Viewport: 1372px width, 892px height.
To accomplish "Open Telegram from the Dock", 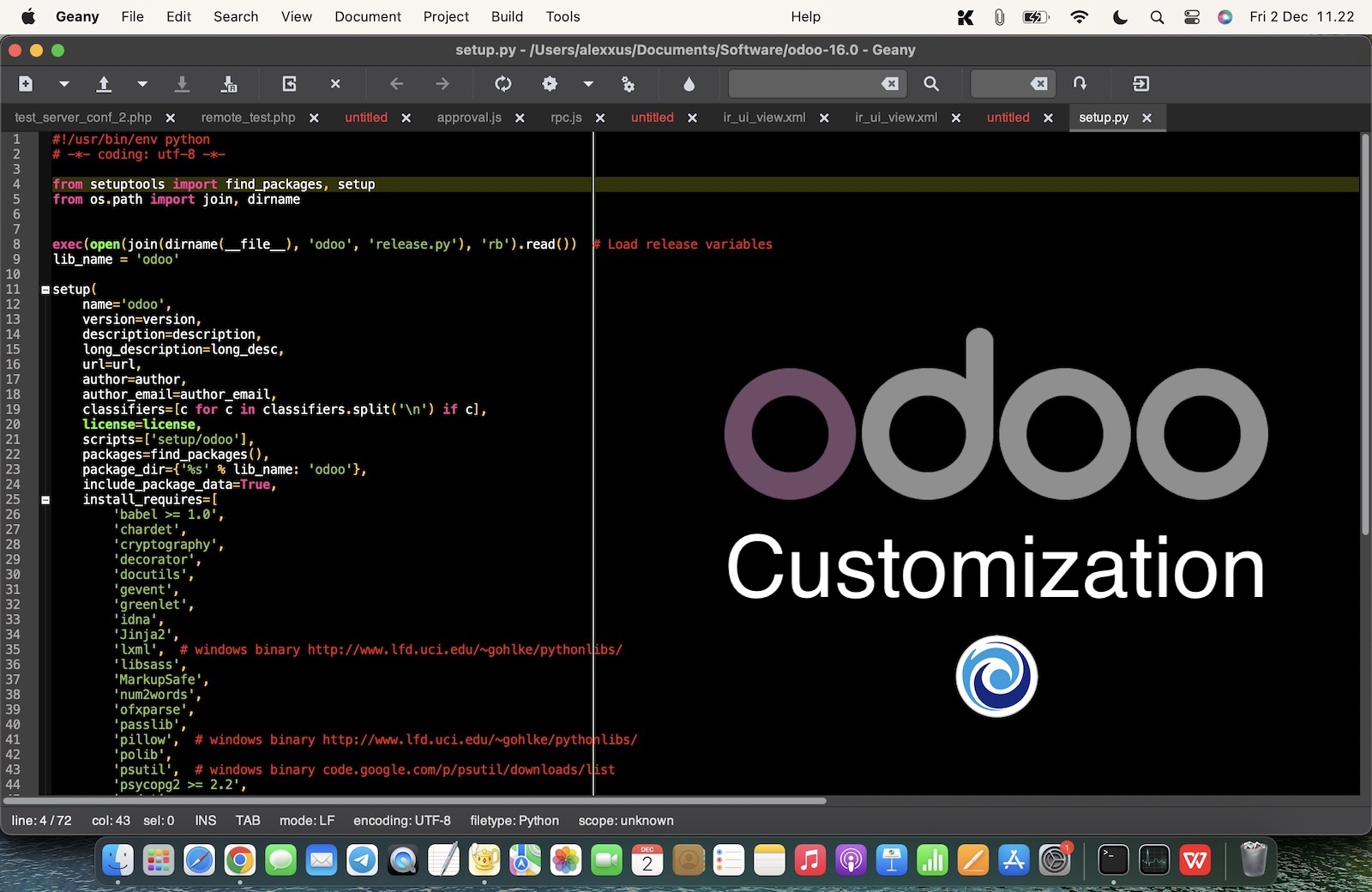I will click(362, 859).
